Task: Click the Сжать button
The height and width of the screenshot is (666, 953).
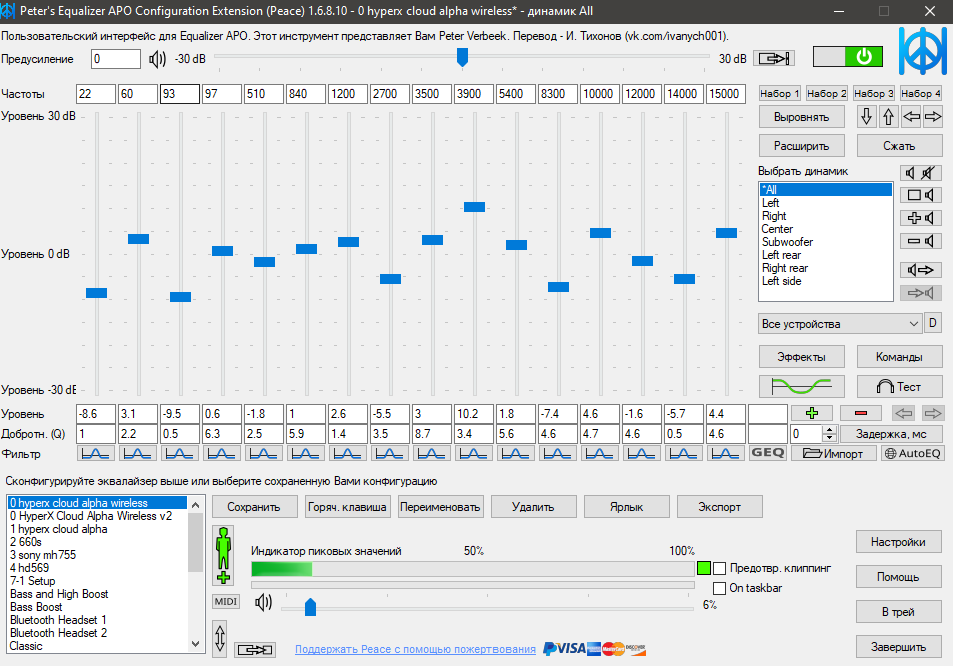Action: tap(900, 146)
